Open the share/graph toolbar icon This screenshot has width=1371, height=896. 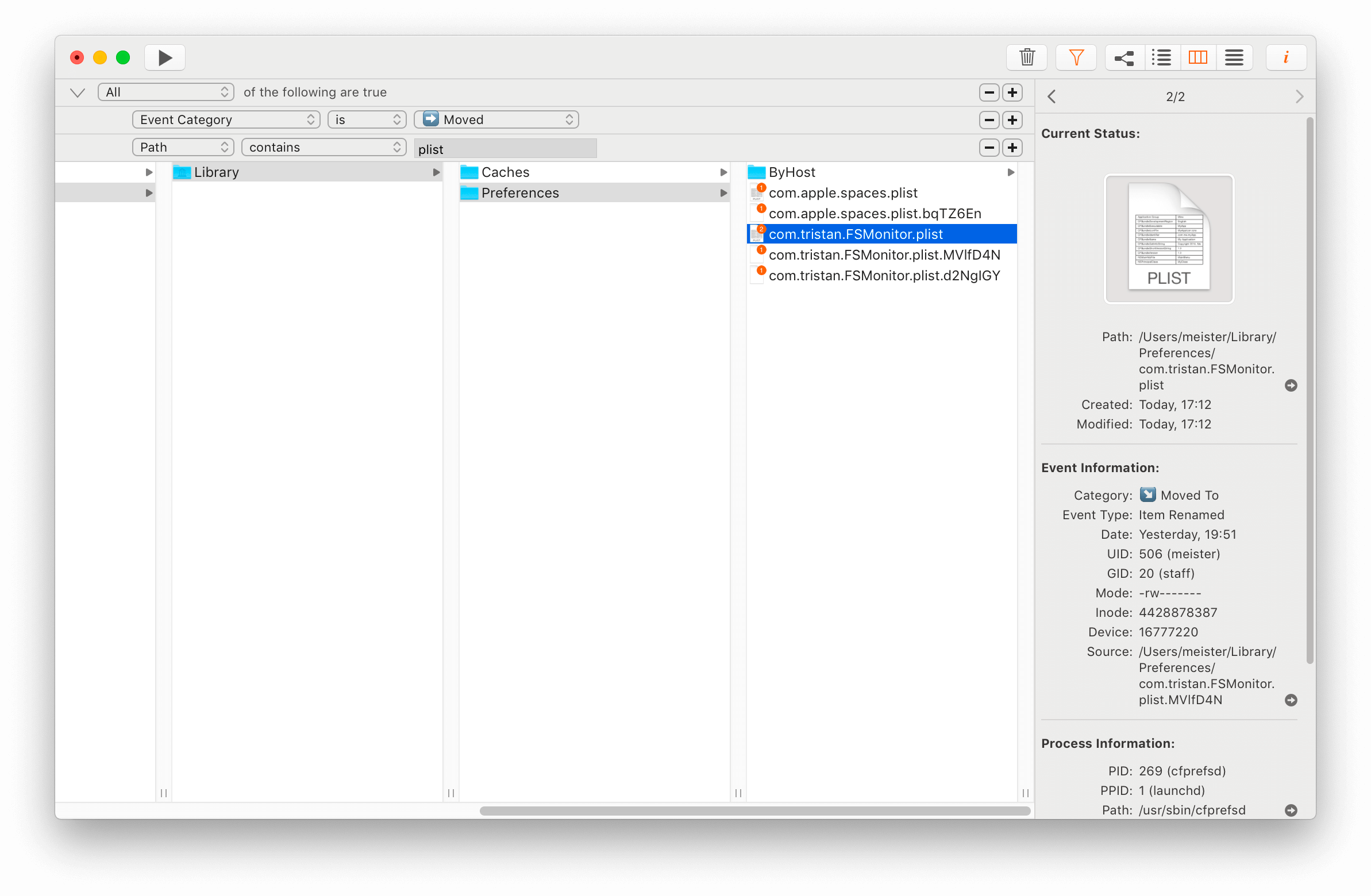point(1124,57)
